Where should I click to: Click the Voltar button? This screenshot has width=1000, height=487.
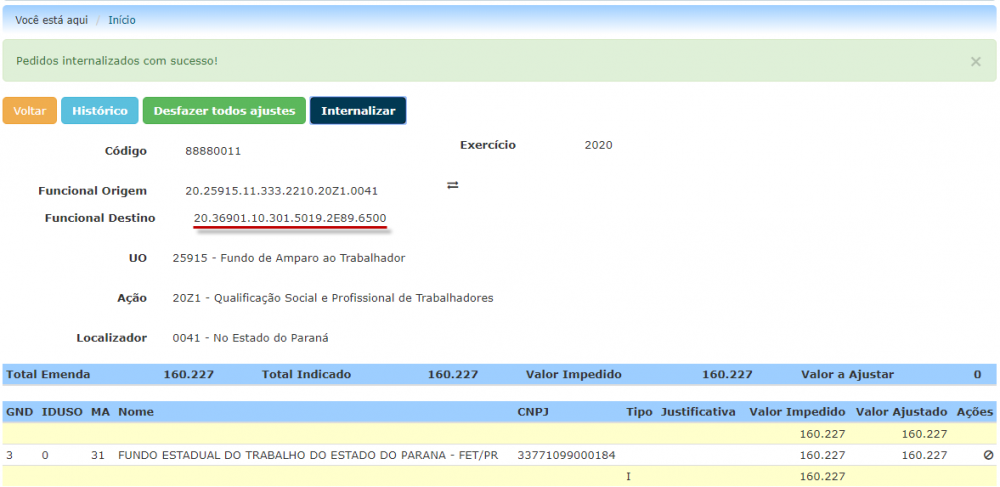pyautogui.click(x=30, y=111)
